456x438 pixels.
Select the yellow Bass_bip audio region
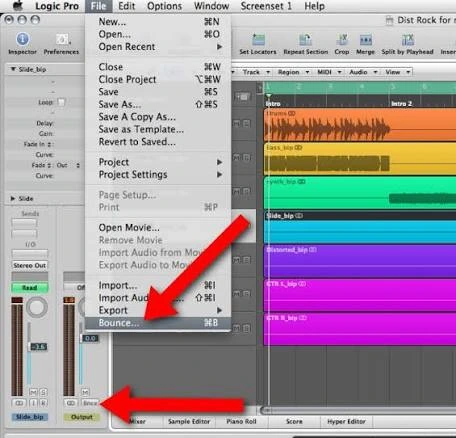(360, 159)
